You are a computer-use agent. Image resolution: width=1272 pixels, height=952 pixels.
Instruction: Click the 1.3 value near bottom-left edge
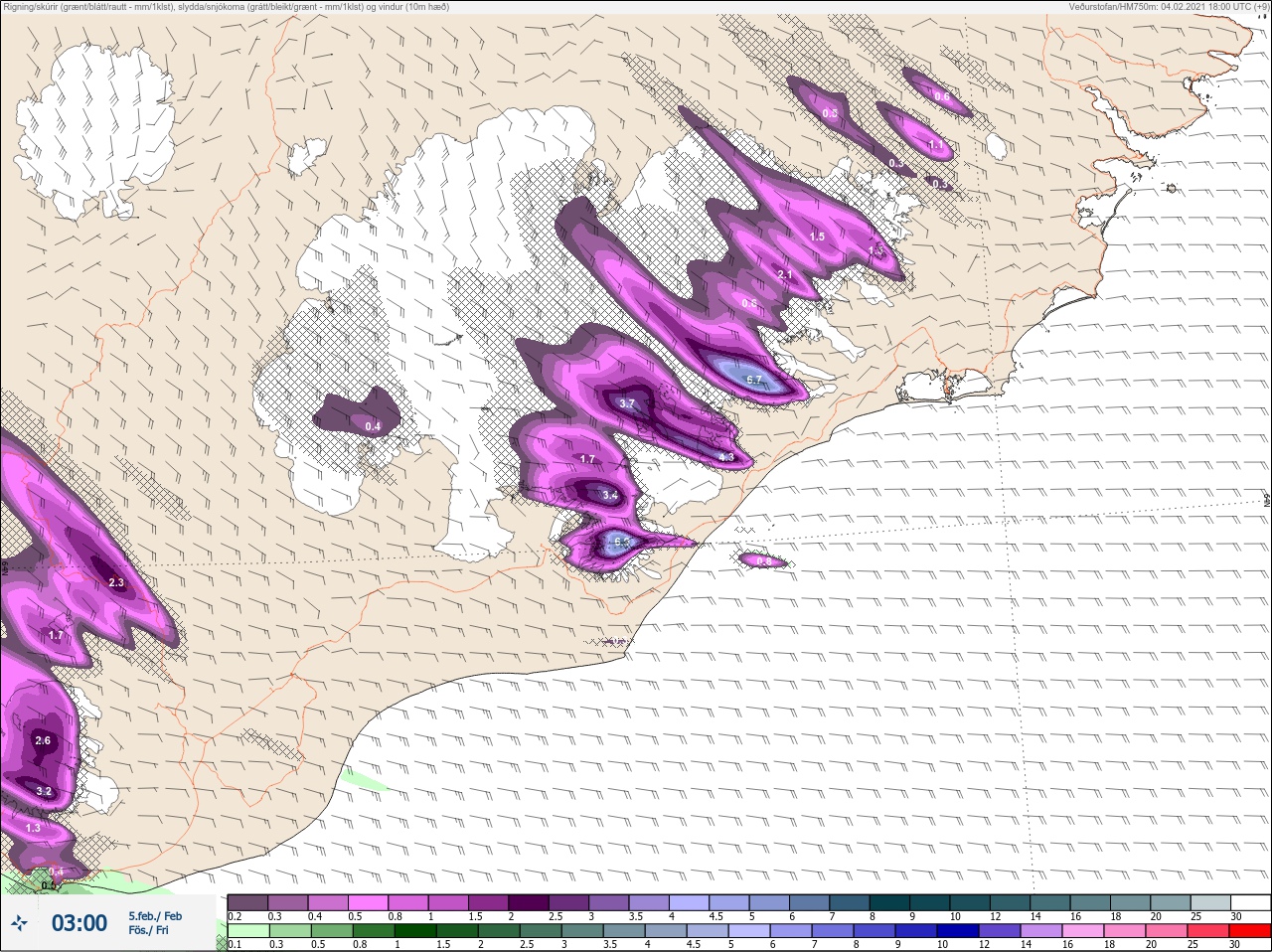coord(33,828)
